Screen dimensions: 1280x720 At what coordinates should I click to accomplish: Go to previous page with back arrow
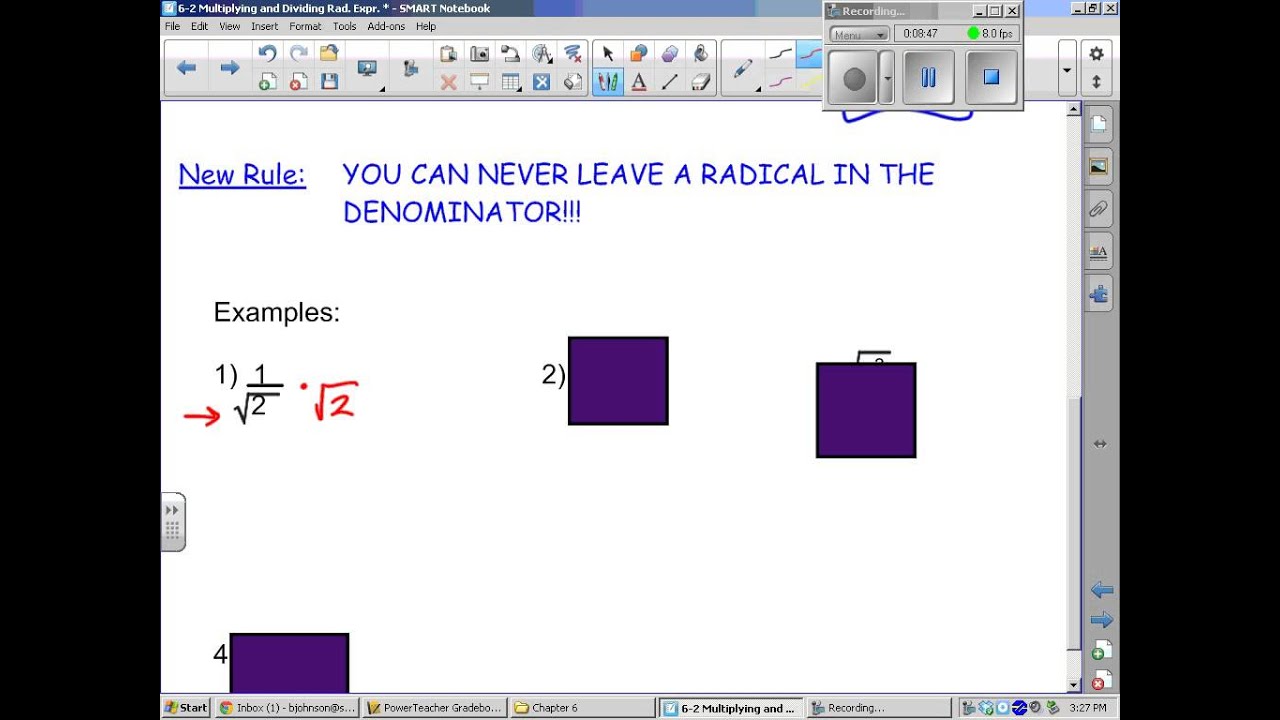[x=186, y=68]
